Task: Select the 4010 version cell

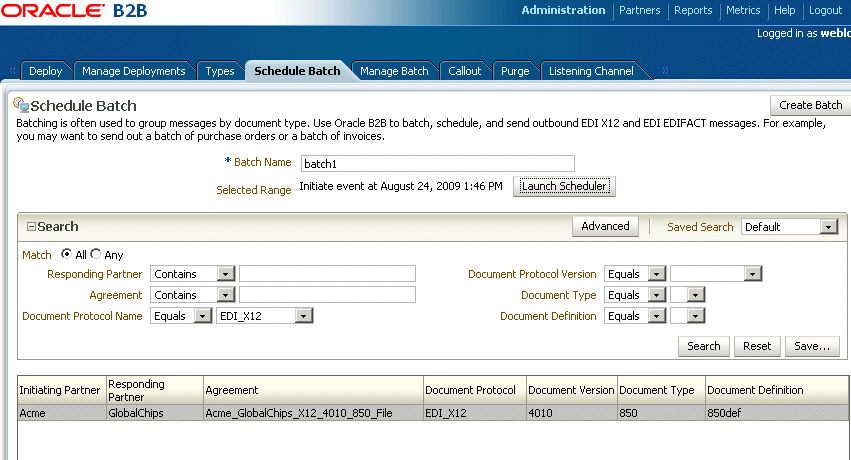Action: tap(571, 413)
